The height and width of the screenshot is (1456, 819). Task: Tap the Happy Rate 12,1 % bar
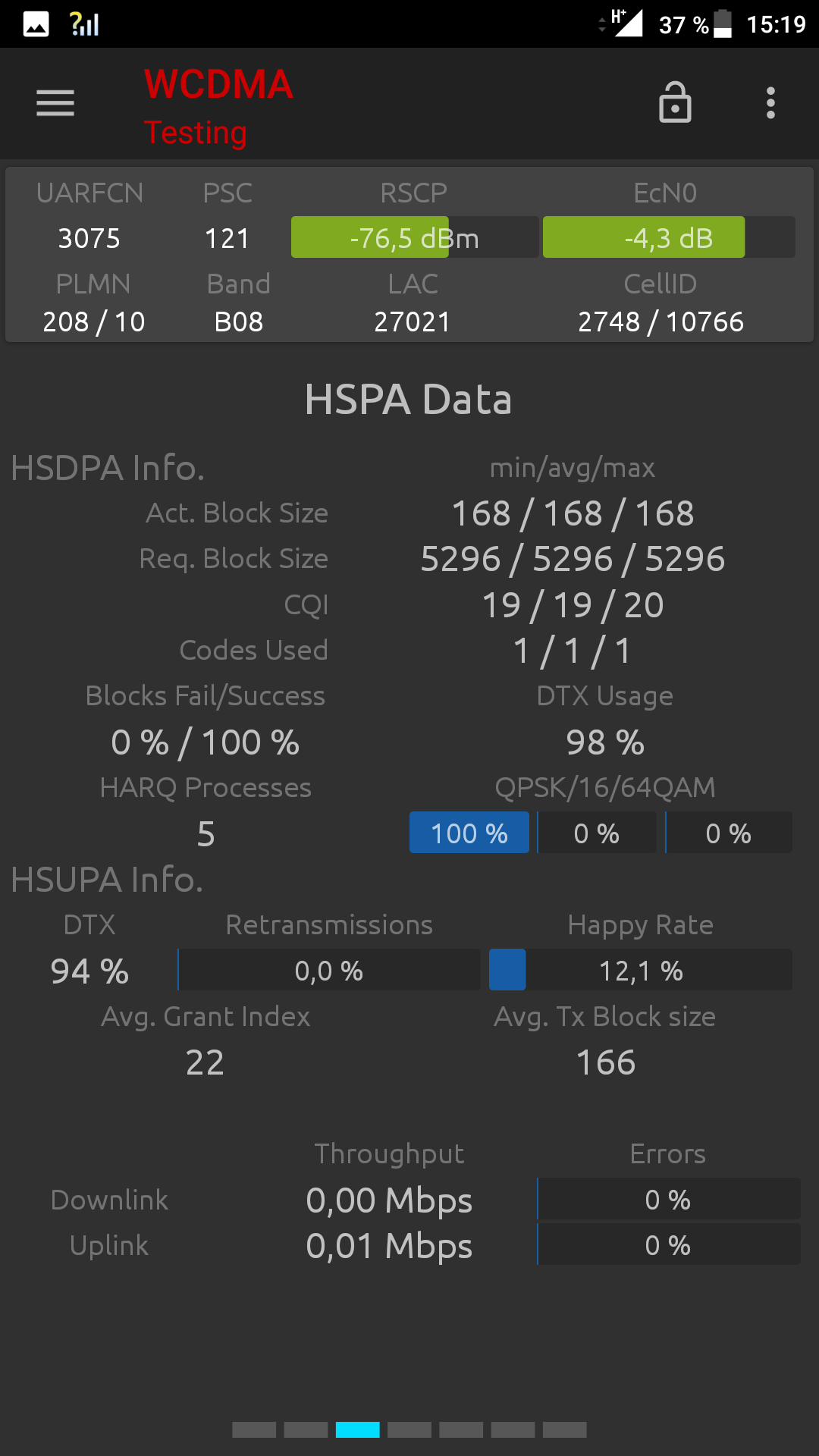641,970
